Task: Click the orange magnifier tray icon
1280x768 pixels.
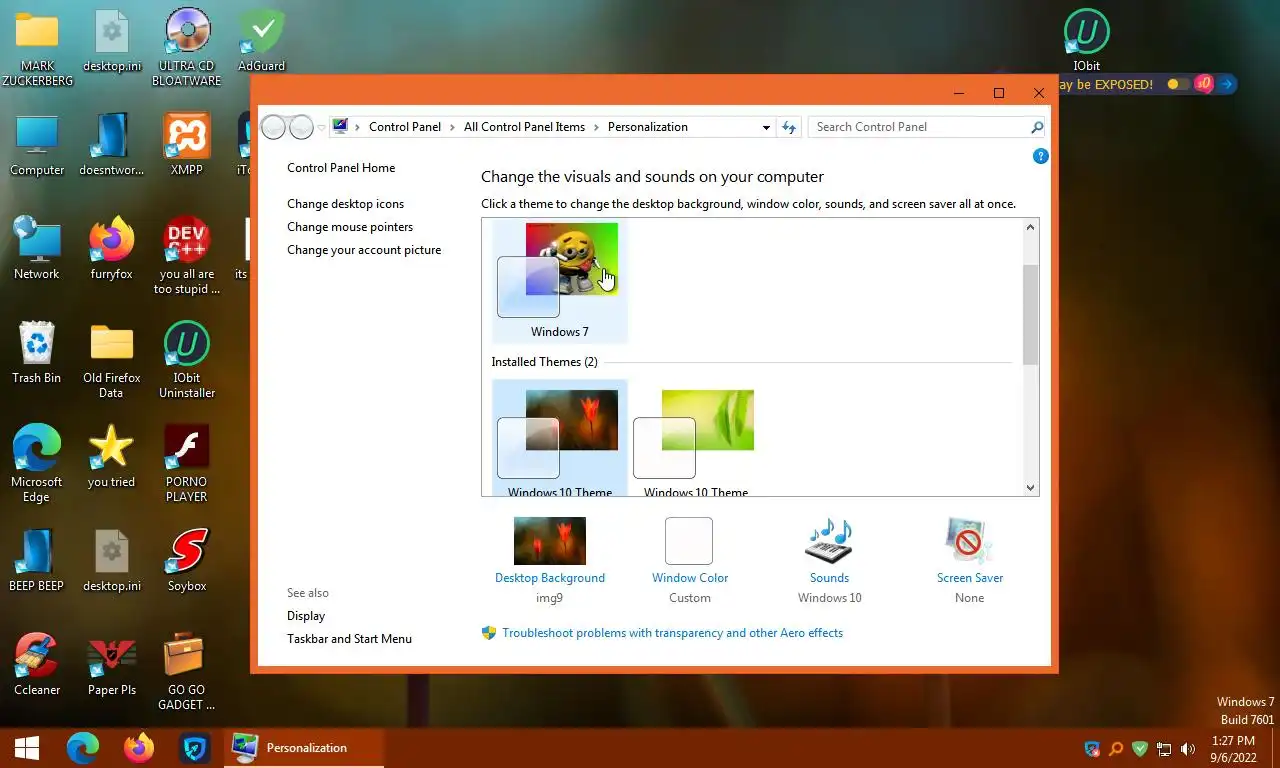Action: (x=1116, y=748)
